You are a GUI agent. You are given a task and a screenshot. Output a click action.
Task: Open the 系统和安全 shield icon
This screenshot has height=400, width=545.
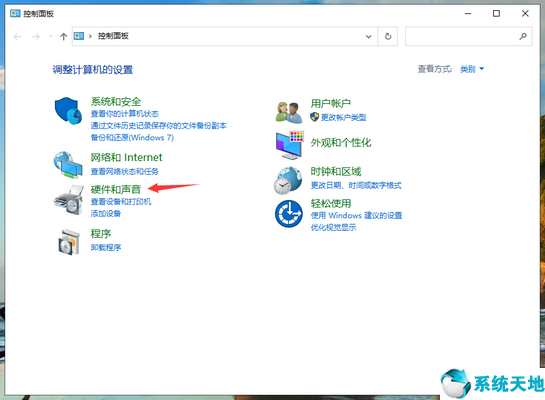point(68,111)
